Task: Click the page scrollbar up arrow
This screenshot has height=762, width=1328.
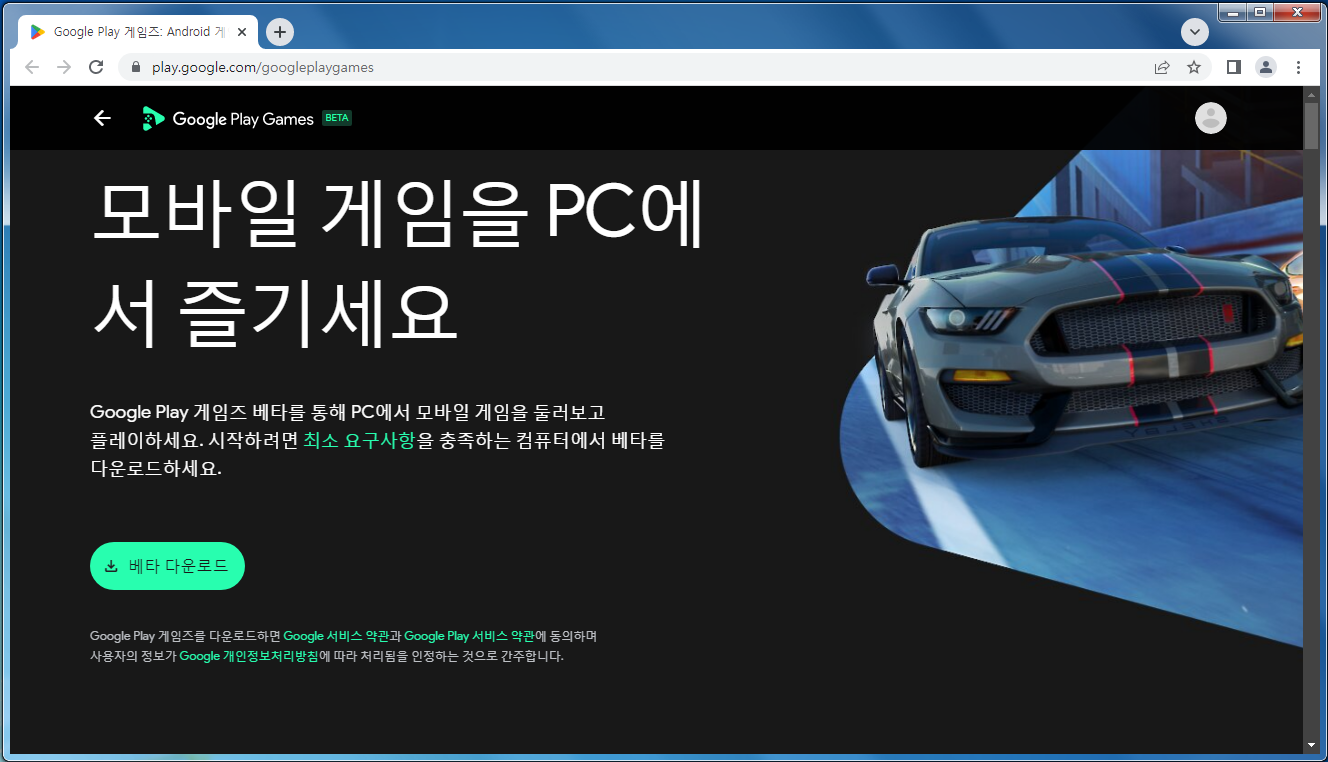Action: point(1311,95)
